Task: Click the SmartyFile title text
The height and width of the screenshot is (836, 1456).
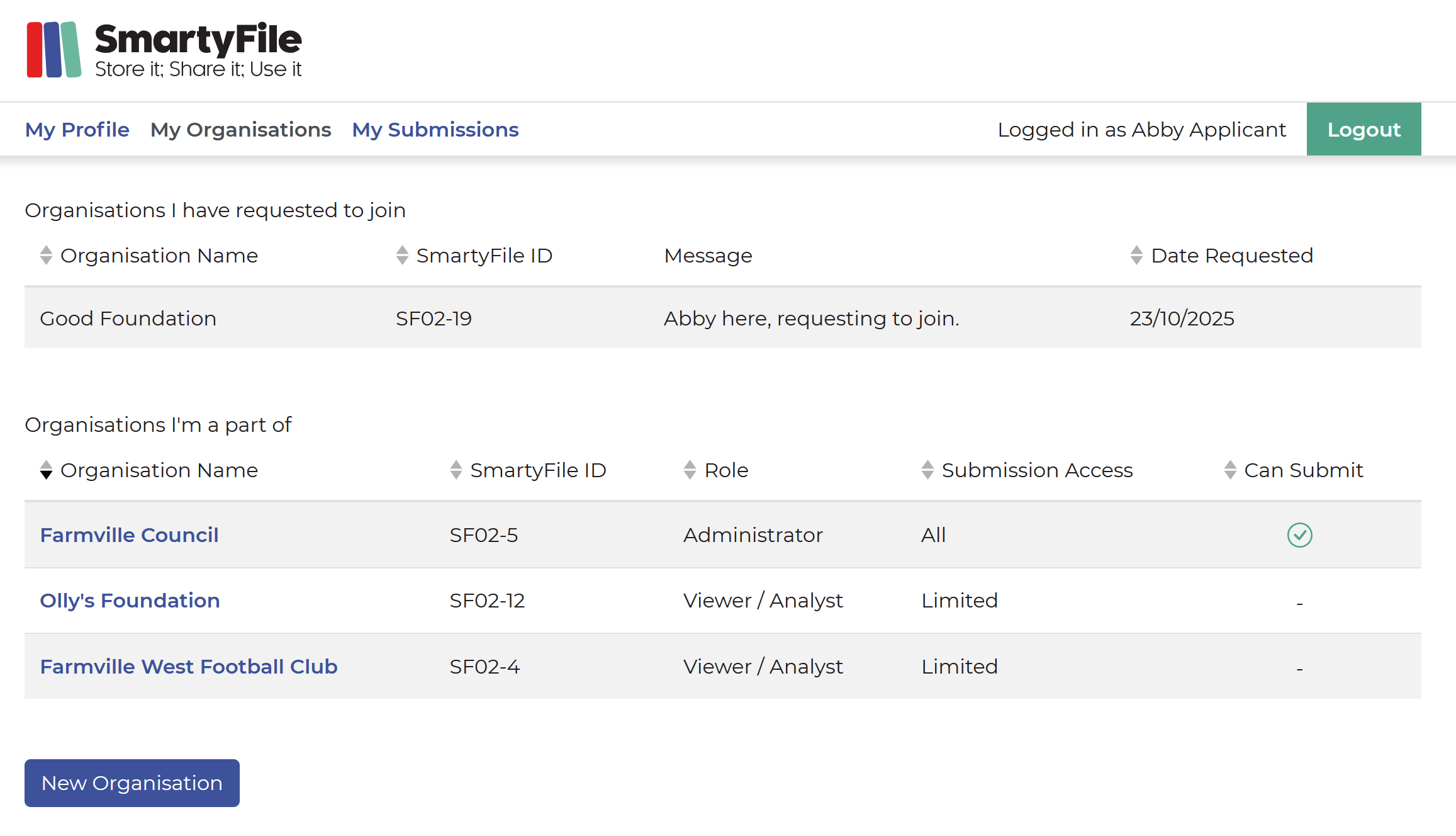Action: (x=198, y=39)
